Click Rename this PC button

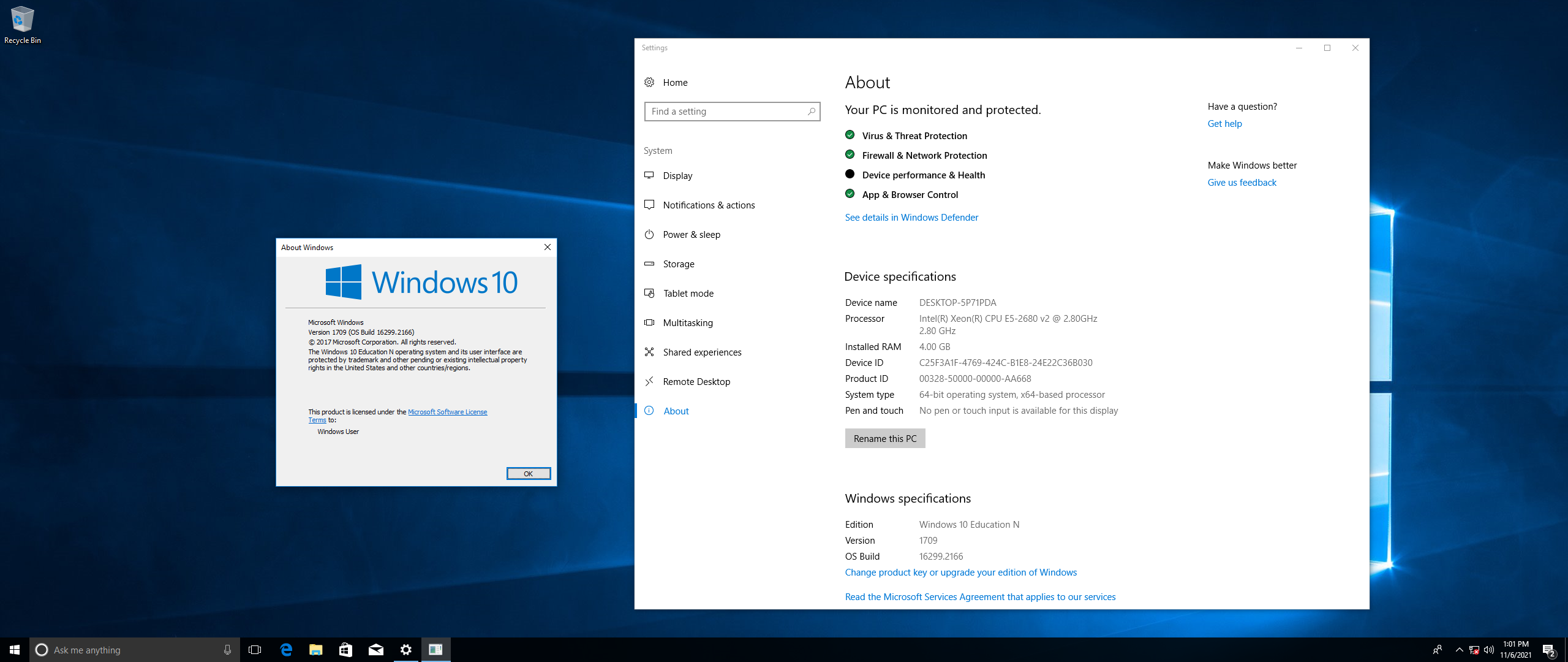[x=885, y=438]
